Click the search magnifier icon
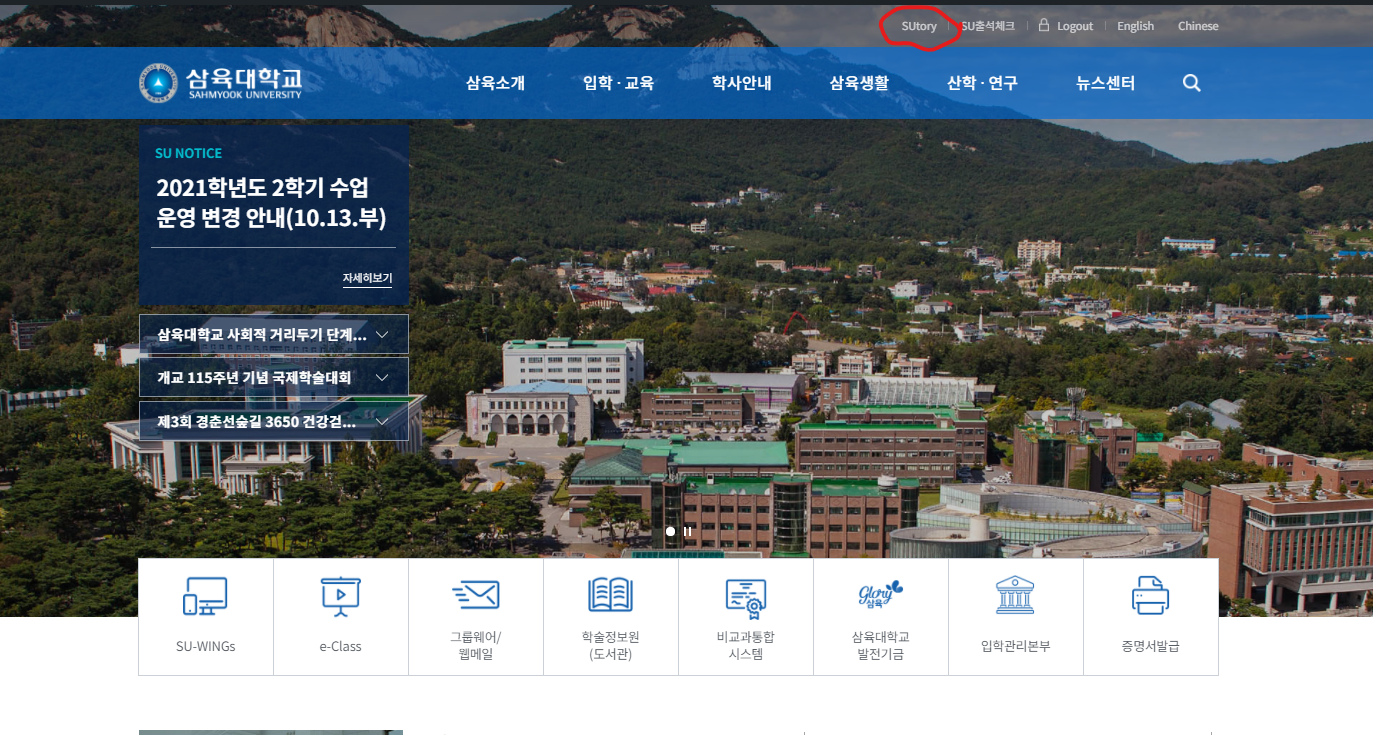The image size is (1373, 735). coord(1191,83)
